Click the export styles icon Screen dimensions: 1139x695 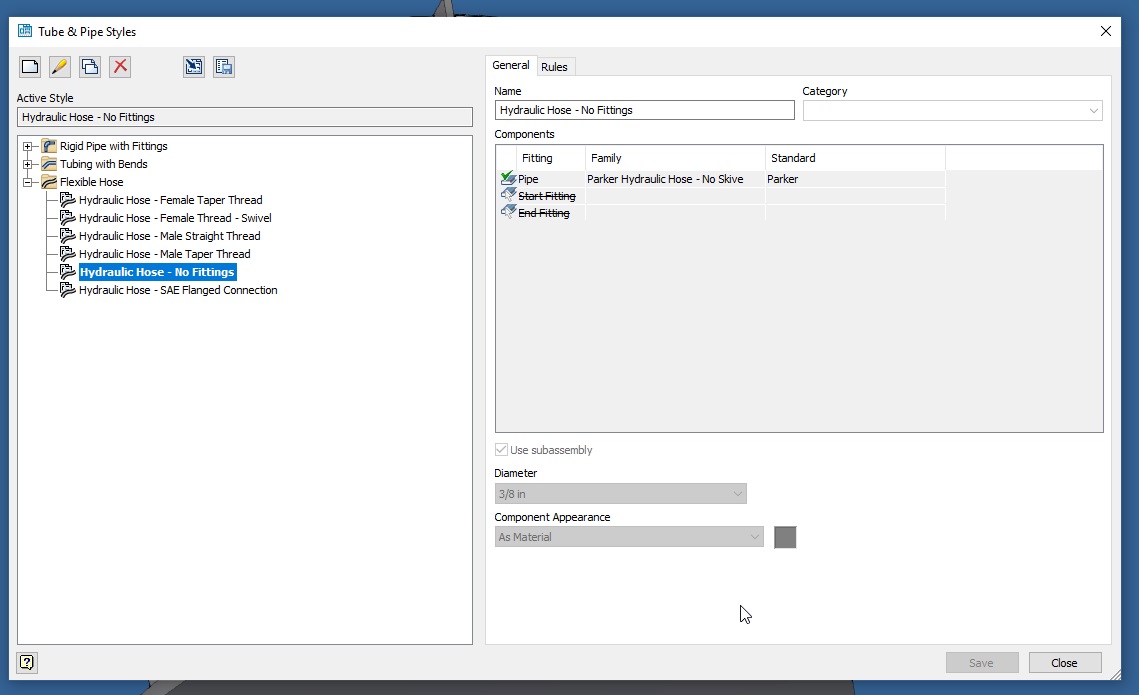223,66
